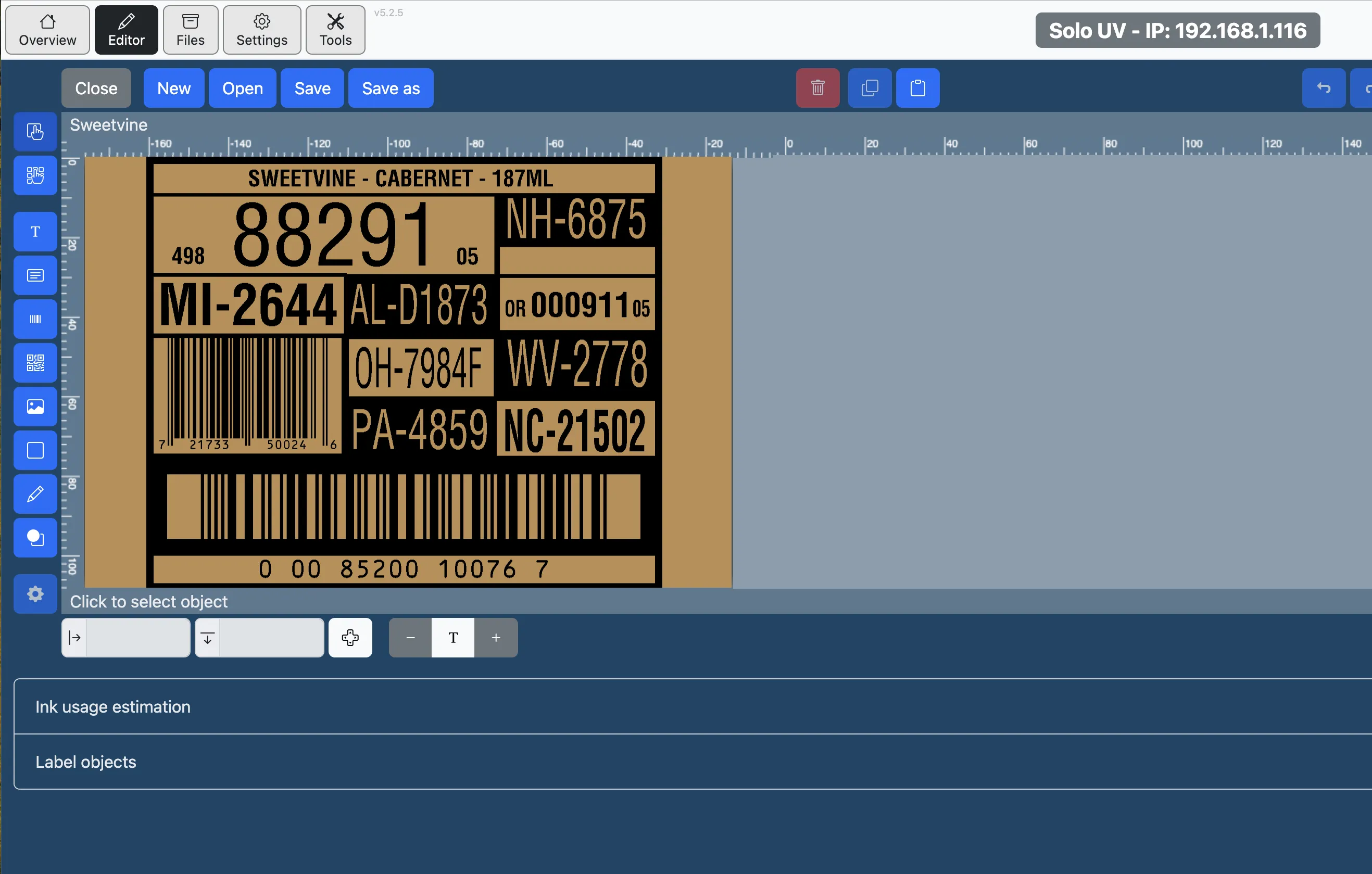The image size is (1372, 874).
Task: Save the current label
Action: [312, 88]
